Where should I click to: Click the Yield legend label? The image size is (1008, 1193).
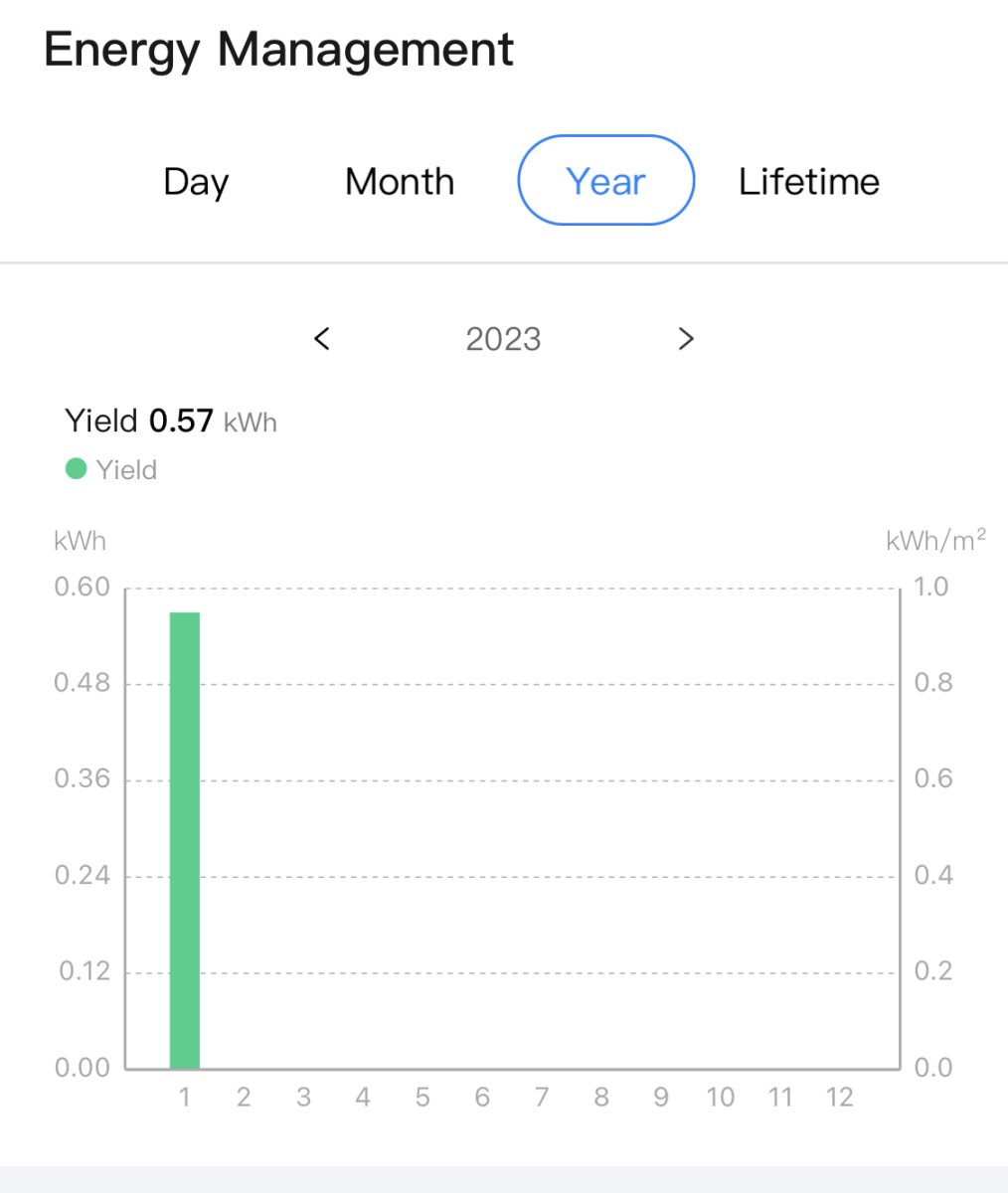[126, 469]
